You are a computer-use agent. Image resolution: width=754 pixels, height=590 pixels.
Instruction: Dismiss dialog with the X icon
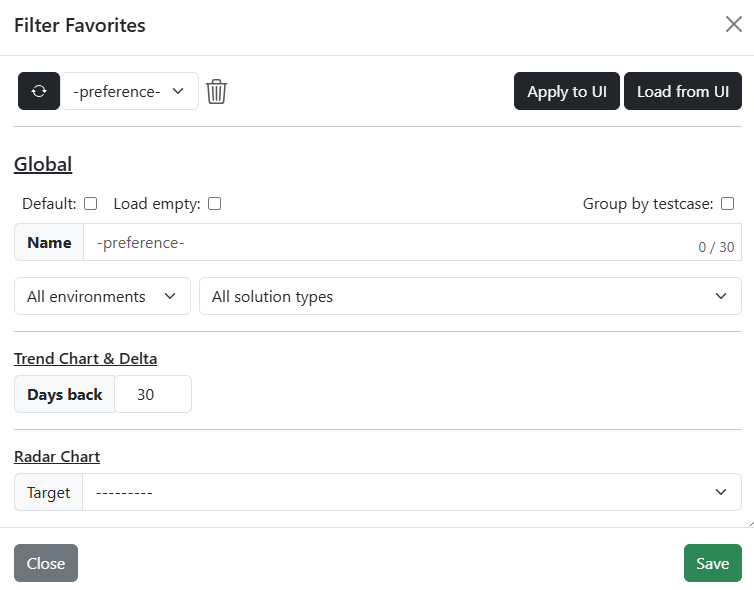click(733, 25)
